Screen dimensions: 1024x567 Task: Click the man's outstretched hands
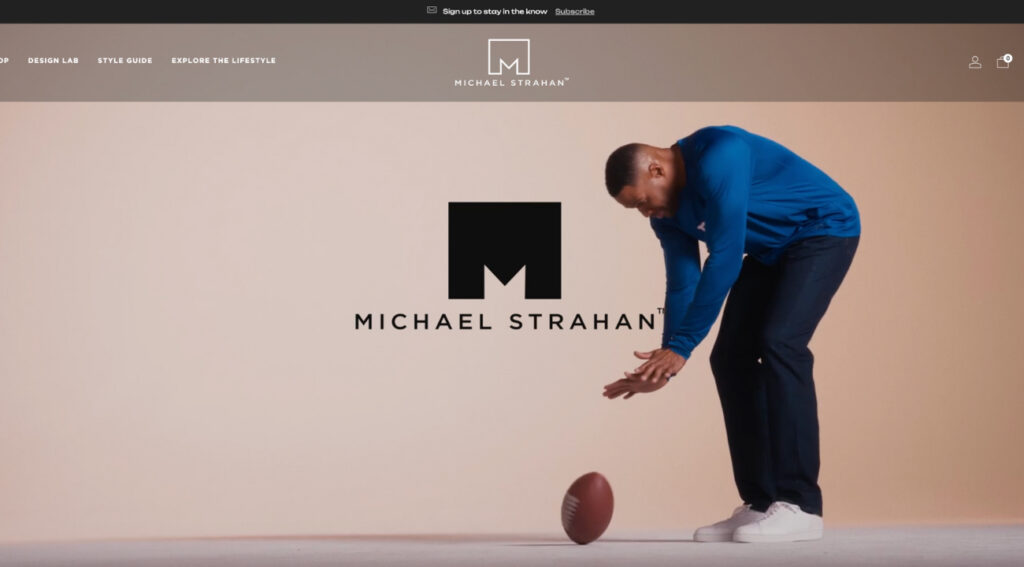(643, 374)
